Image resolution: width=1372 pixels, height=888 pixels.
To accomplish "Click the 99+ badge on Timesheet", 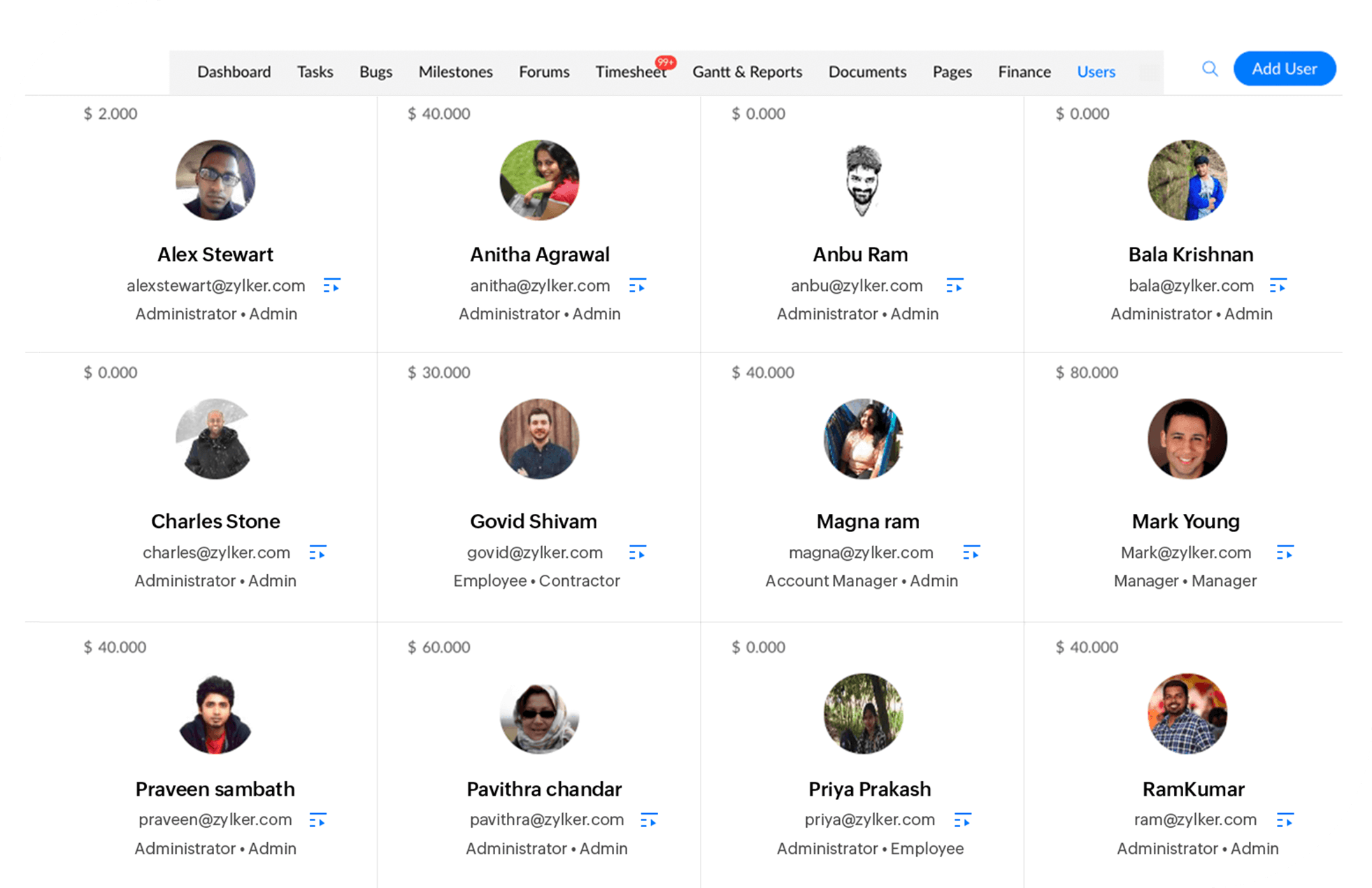I will (665, 62).
